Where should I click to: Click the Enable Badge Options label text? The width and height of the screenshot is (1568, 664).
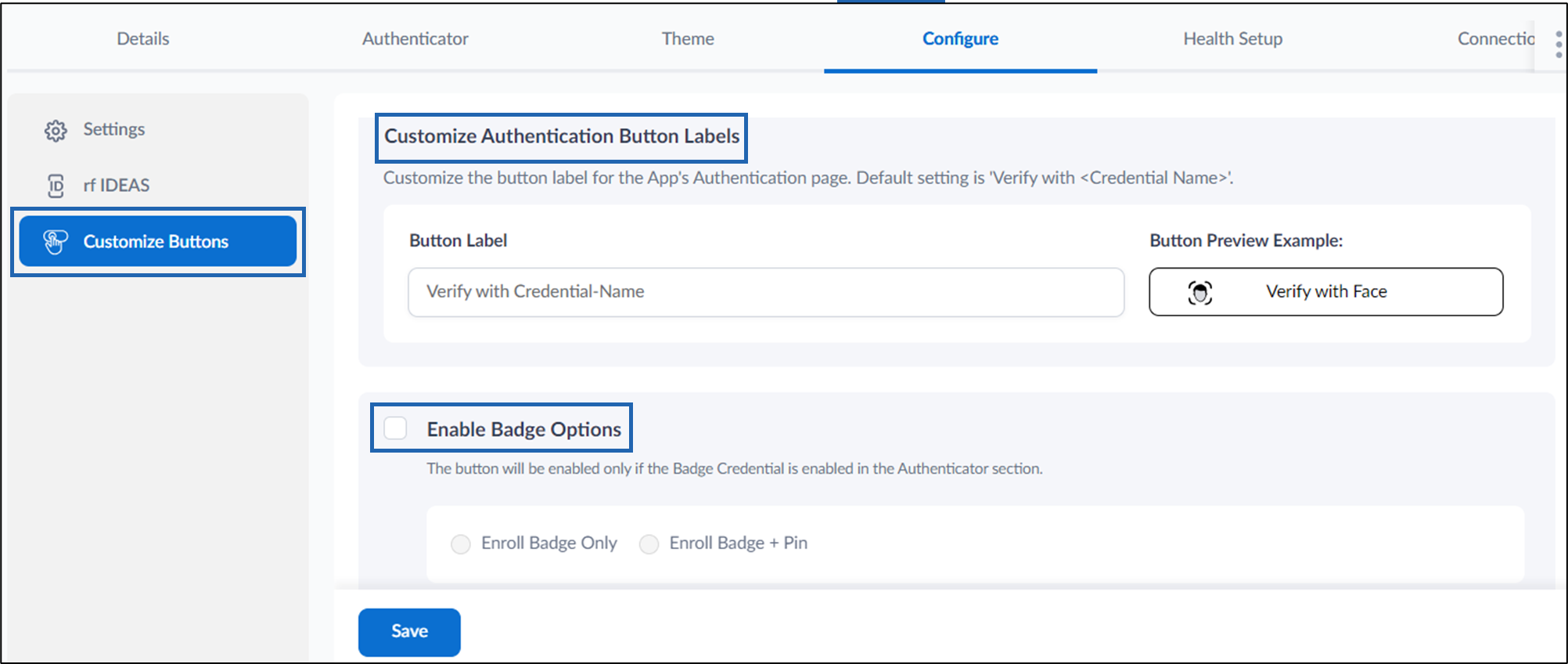click(523, 429)
